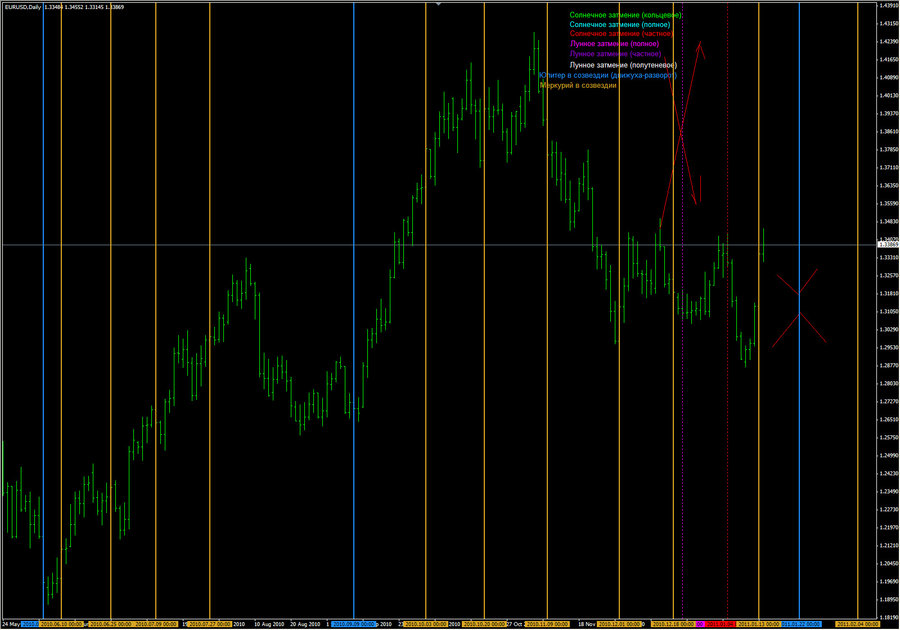The height and width of the screenshot is (630, 900).
Task: Click price scale value 1.38610
Action: [889, 131]
